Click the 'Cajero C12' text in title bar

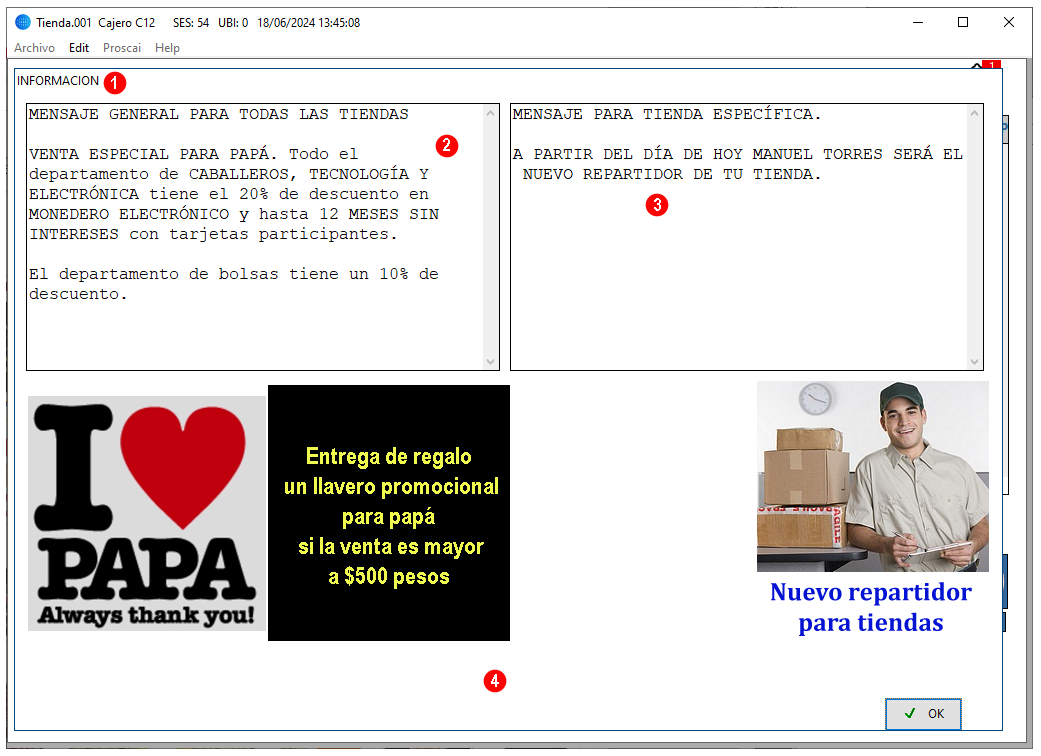click(127, 23)
